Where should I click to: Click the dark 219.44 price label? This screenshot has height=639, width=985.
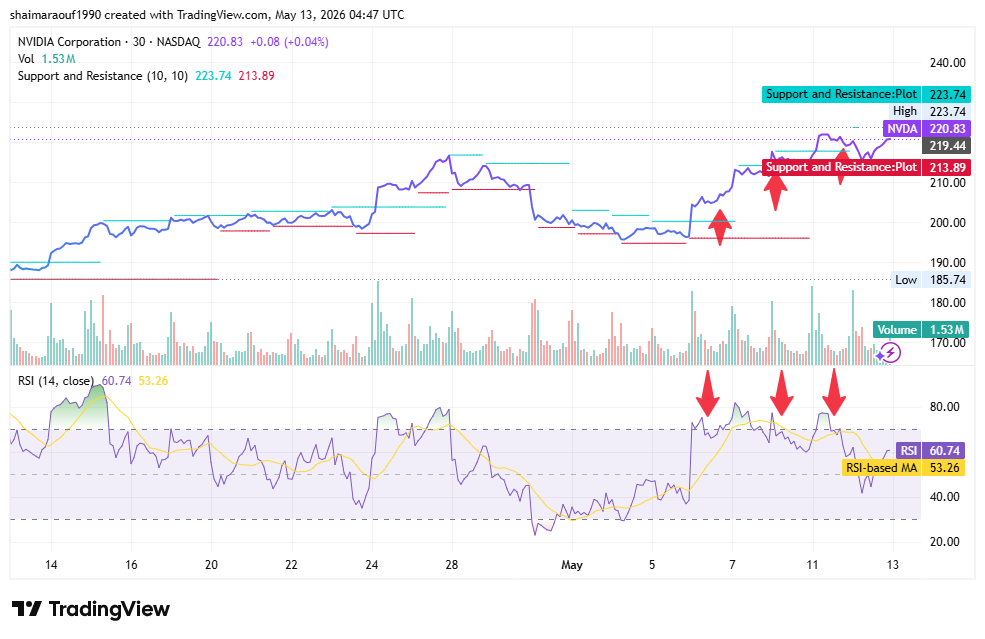pyautogui.click(x=947, y=146)
